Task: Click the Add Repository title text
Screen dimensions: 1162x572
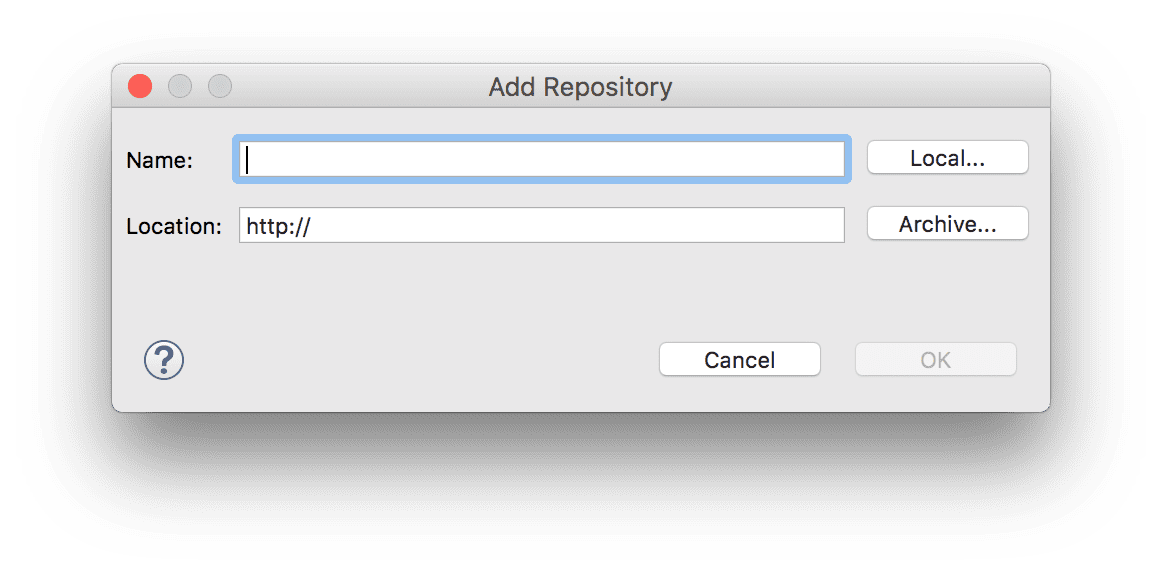Action: coord(580,87)
